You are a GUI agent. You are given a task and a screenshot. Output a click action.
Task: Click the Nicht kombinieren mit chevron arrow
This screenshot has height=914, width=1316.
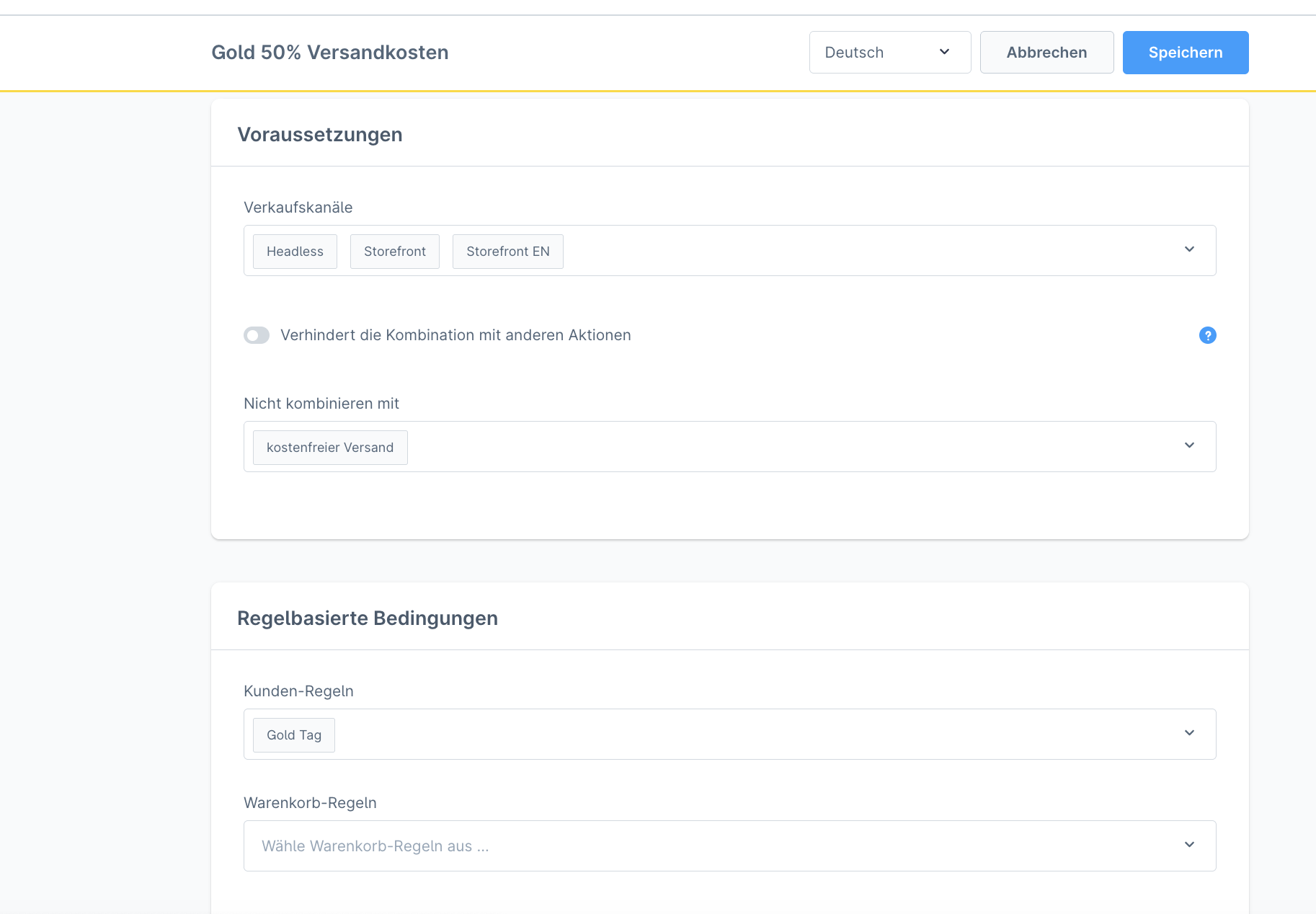(x=1189, y=445)
